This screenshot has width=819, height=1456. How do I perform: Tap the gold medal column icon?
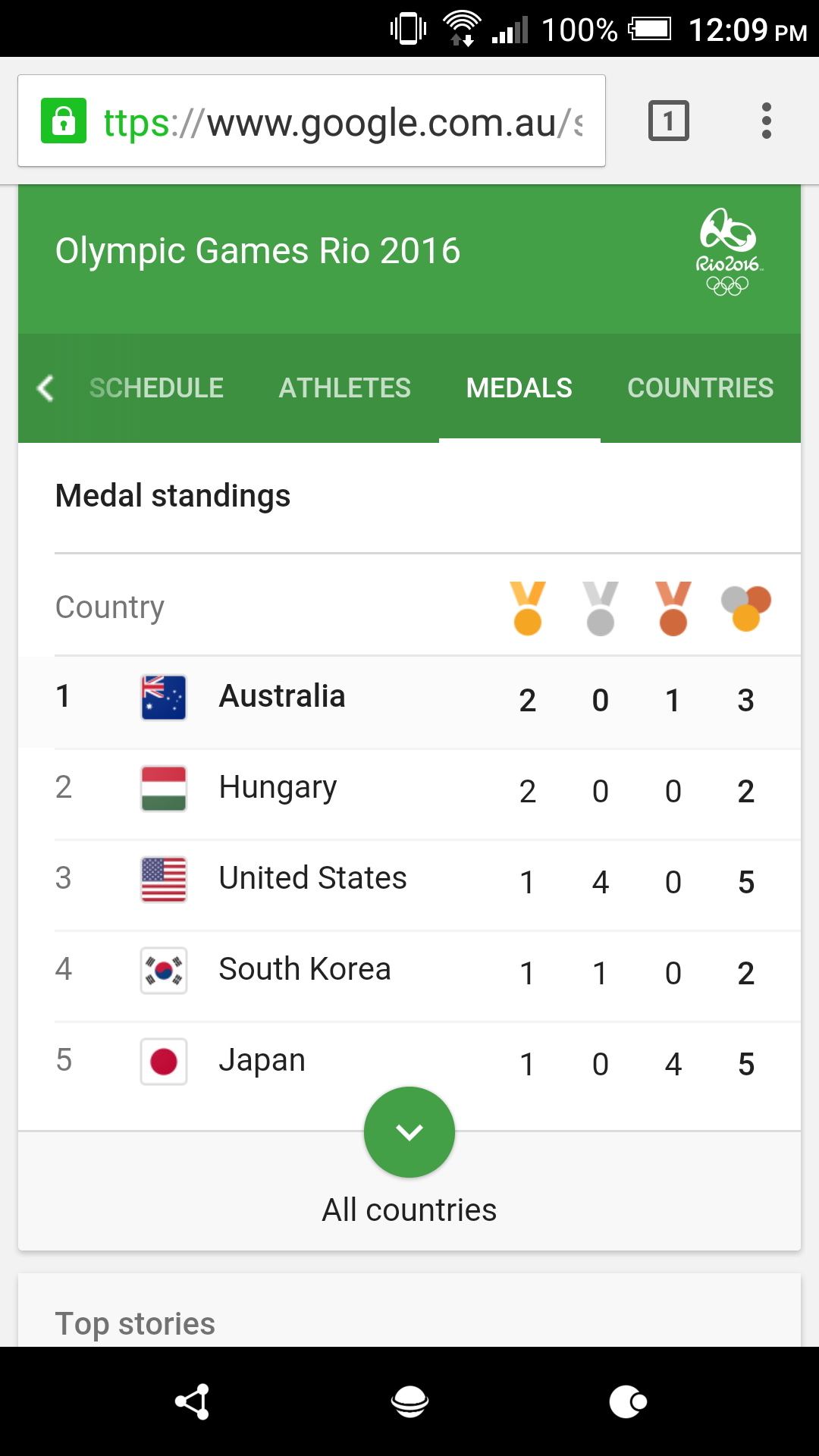pyautogui.click(x=528, y=608)
